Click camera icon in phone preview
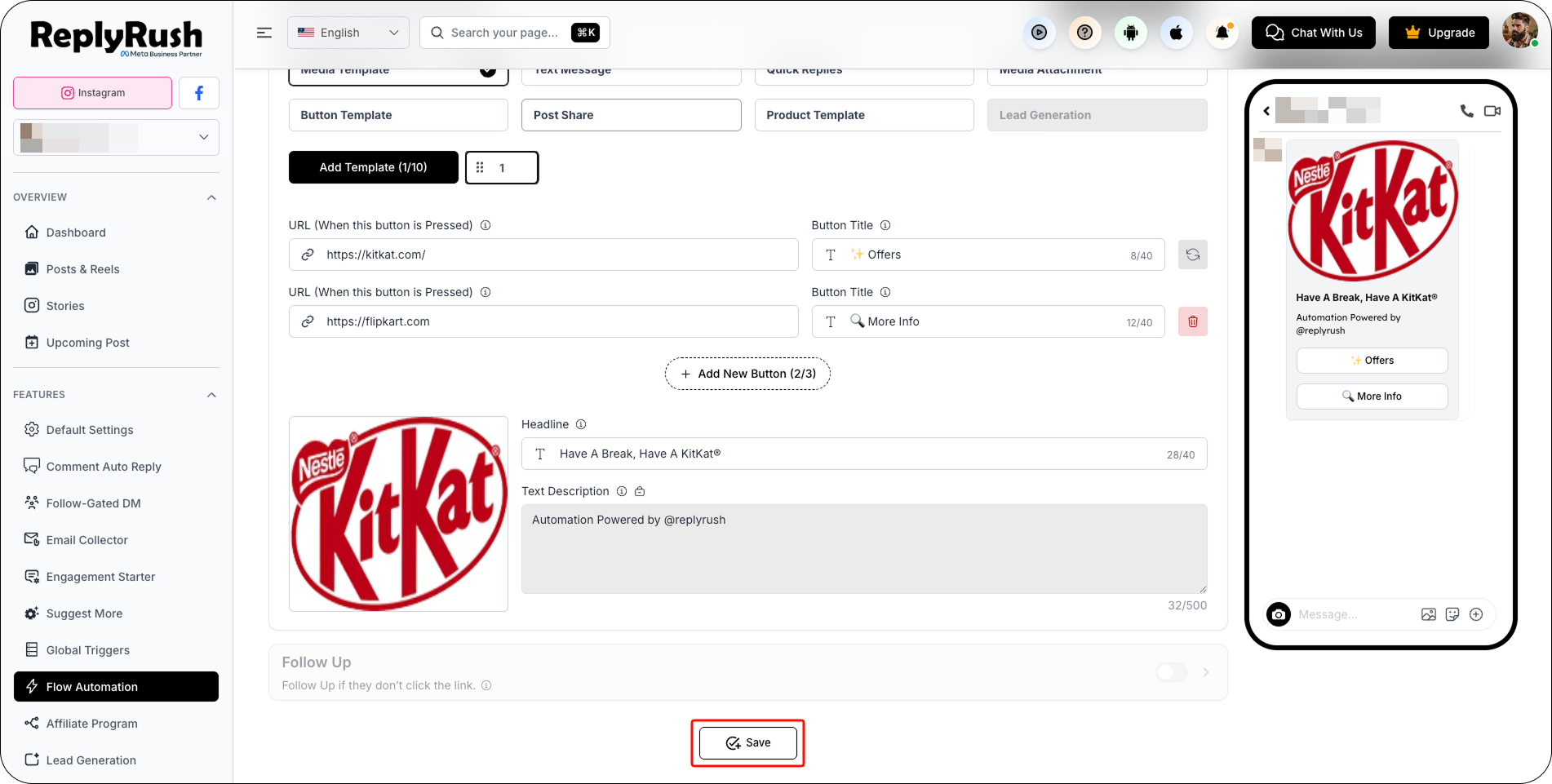Viewport: 1552px width, 784px height. coord(1279,614)
